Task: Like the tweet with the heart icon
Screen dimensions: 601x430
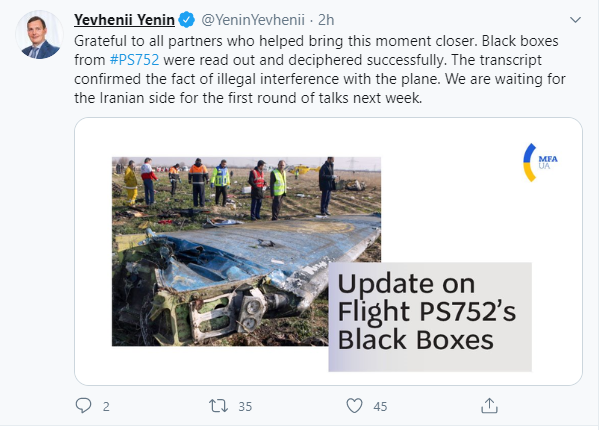Action: (x=353, y=405)
